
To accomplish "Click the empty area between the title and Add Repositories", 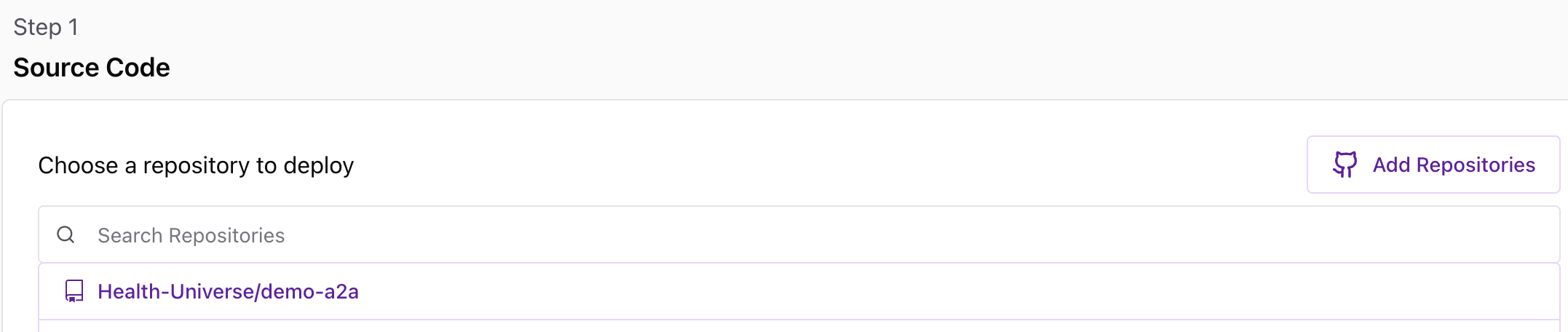I will (x=830, y=165).
